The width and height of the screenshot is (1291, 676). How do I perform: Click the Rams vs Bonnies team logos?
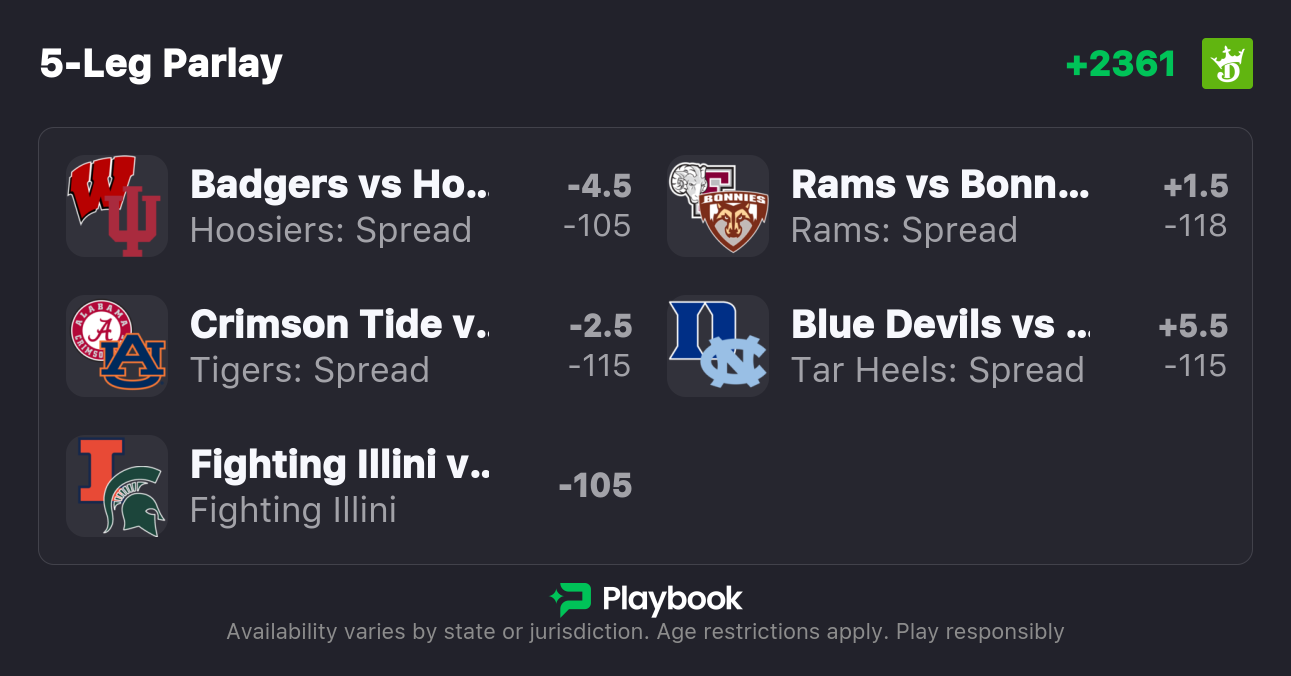(718, 206)
